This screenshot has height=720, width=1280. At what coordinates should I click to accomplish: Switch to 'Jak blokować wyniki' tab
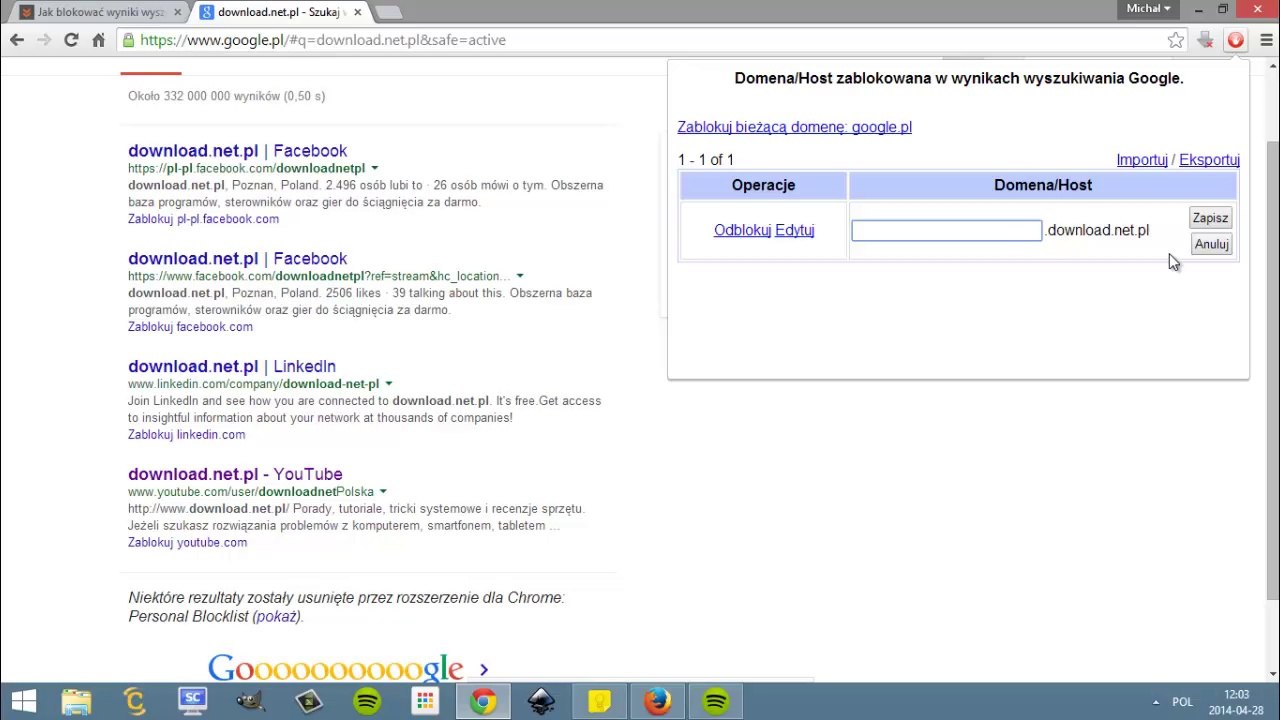98,13
